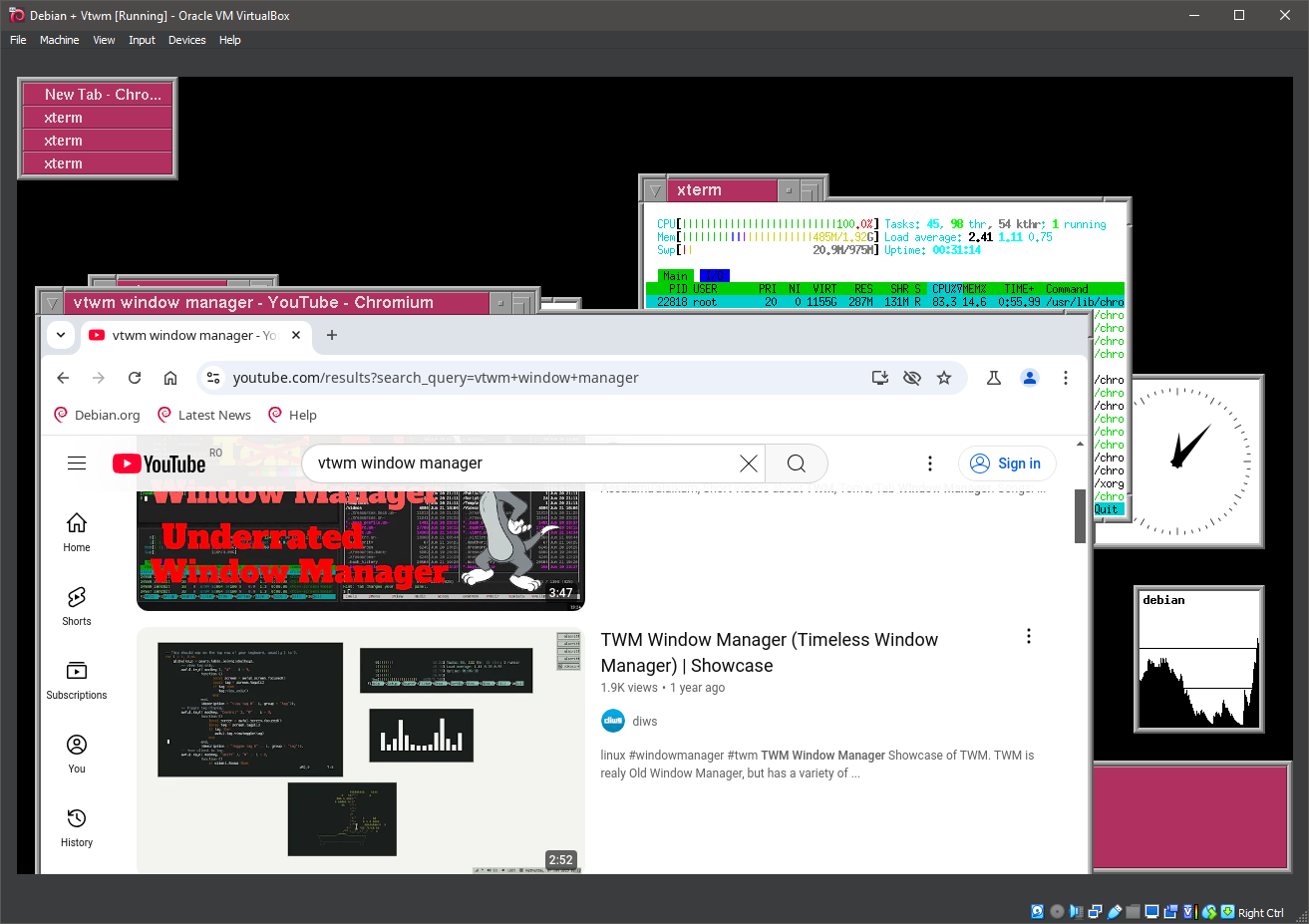This screenshot has height=924, width=1309.
Task: Click the Chrome profile avatar
Action: coord(1030,378)
